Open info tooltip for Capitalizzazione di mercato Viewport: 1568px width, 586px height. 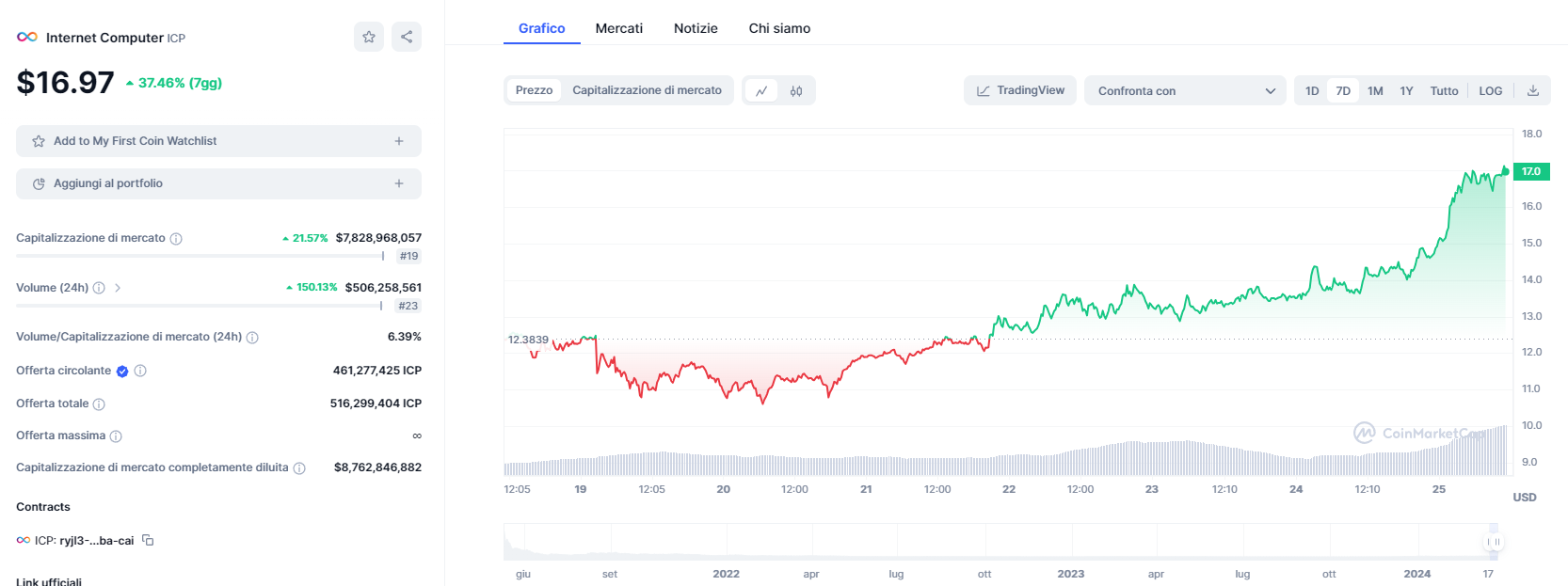(x=176, y=239)
